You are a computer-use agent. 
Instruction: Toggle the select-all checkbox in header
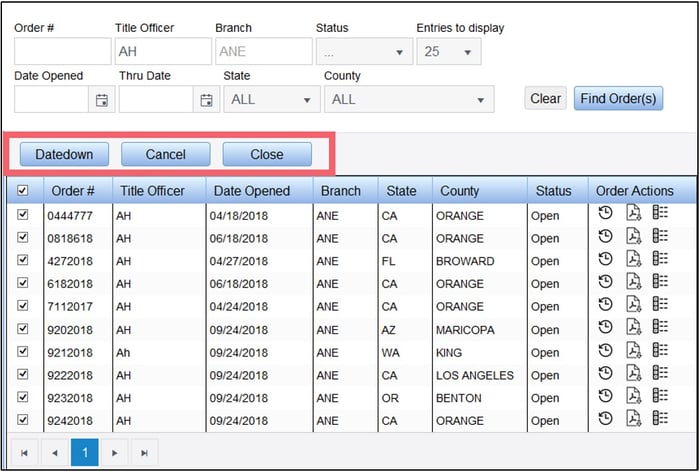click(22, 191)
